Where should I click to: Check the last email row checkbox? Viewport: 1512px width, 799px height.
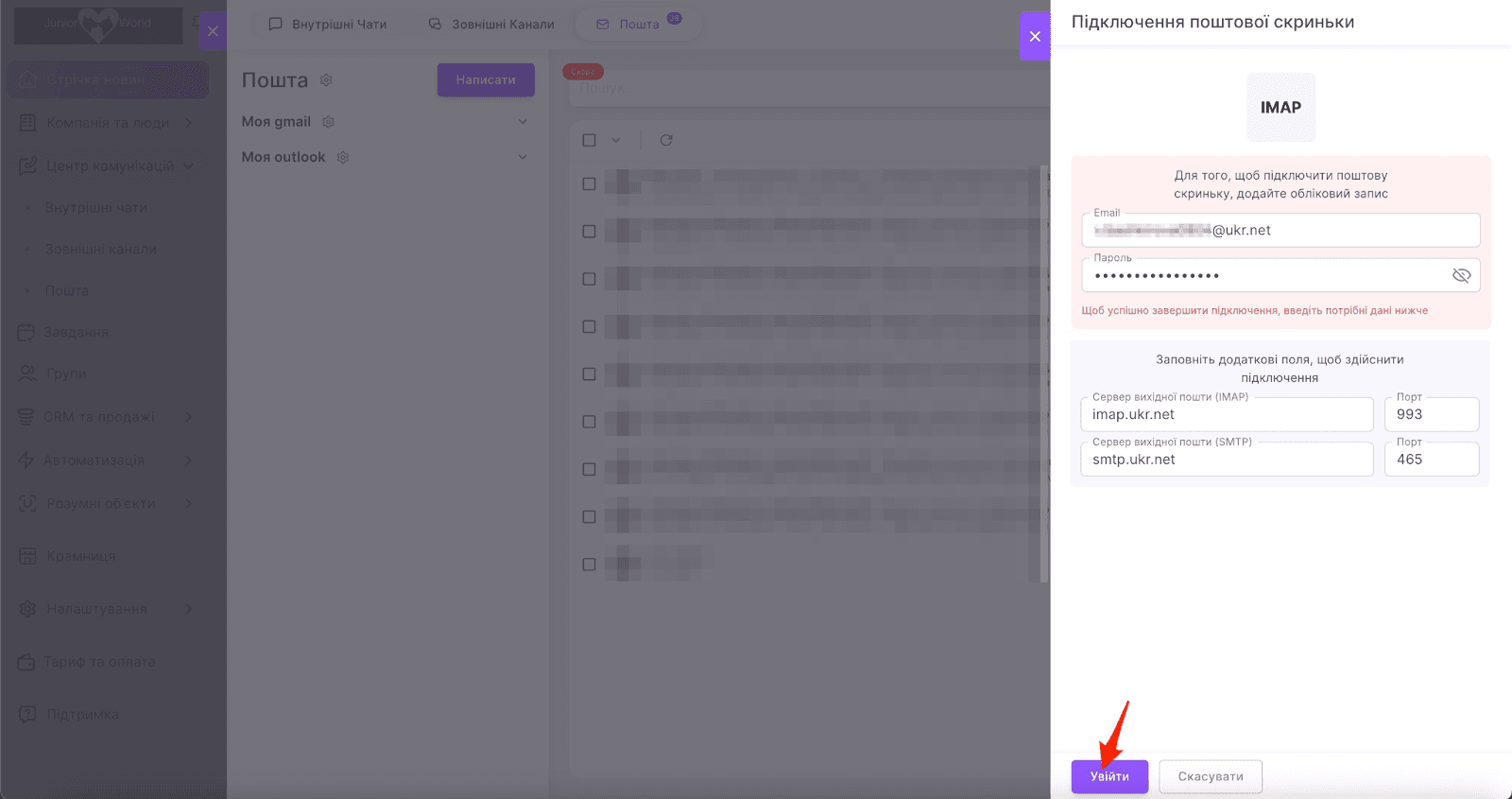[589, 565]
